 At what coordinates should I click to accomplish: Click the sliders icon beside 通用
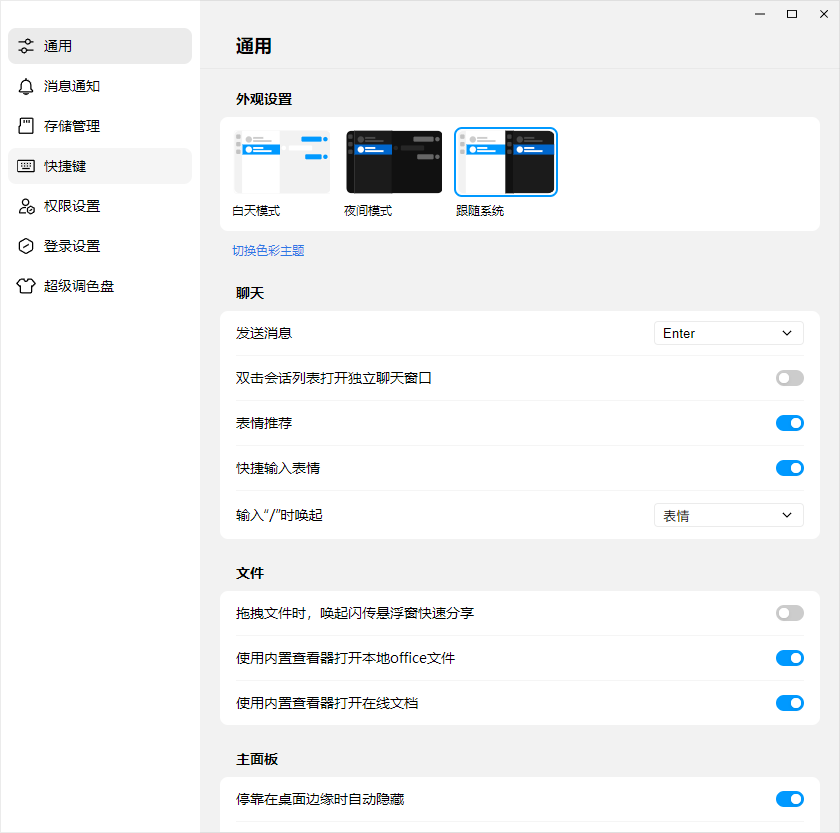click(x=26, y=46)
